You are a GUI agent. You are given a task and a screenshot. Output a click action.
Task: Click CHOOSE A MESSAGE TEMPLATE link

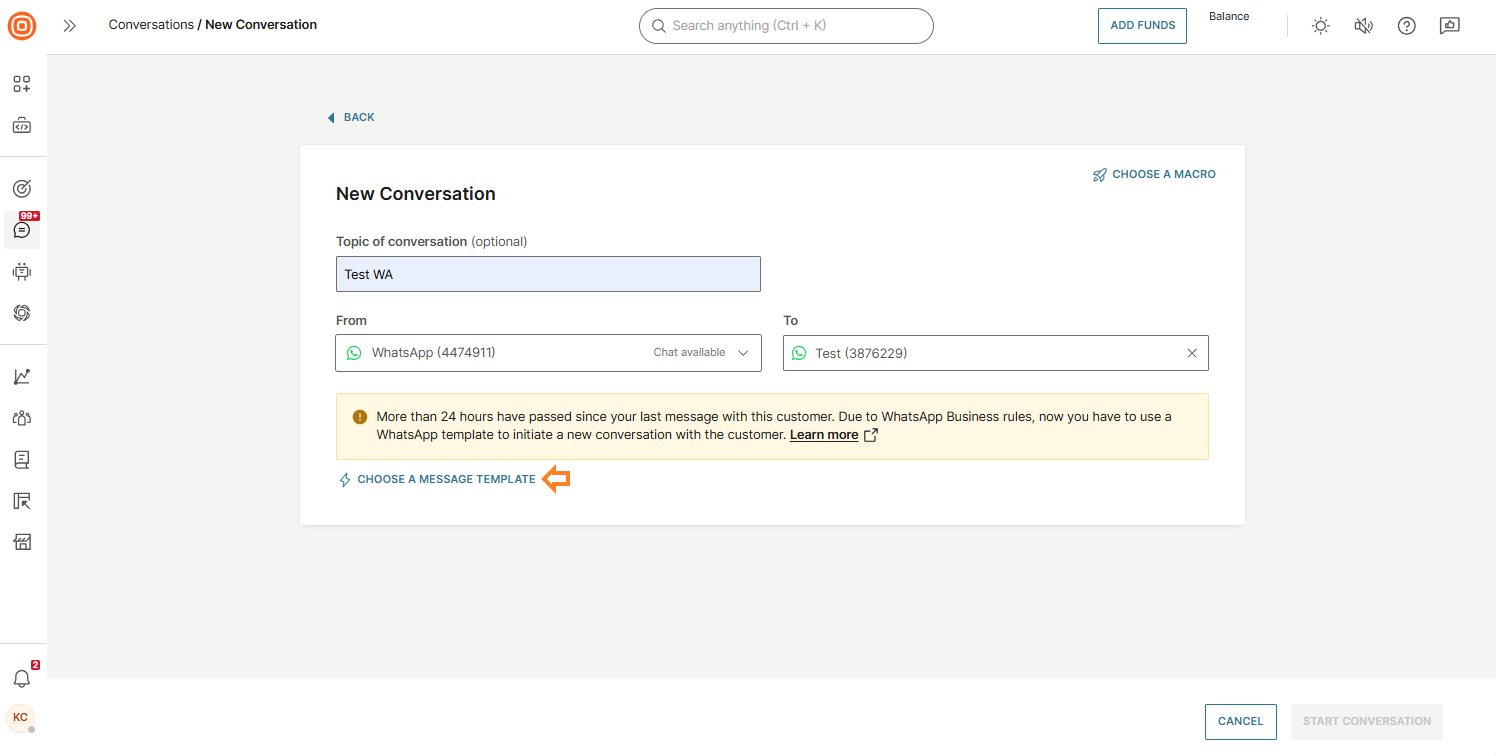(446, 480)
